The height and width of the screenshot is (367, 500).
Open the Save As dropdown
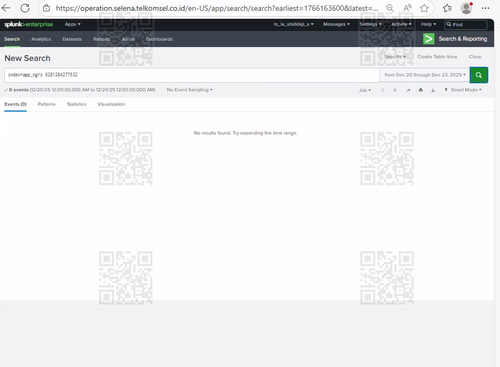[395, 57]
